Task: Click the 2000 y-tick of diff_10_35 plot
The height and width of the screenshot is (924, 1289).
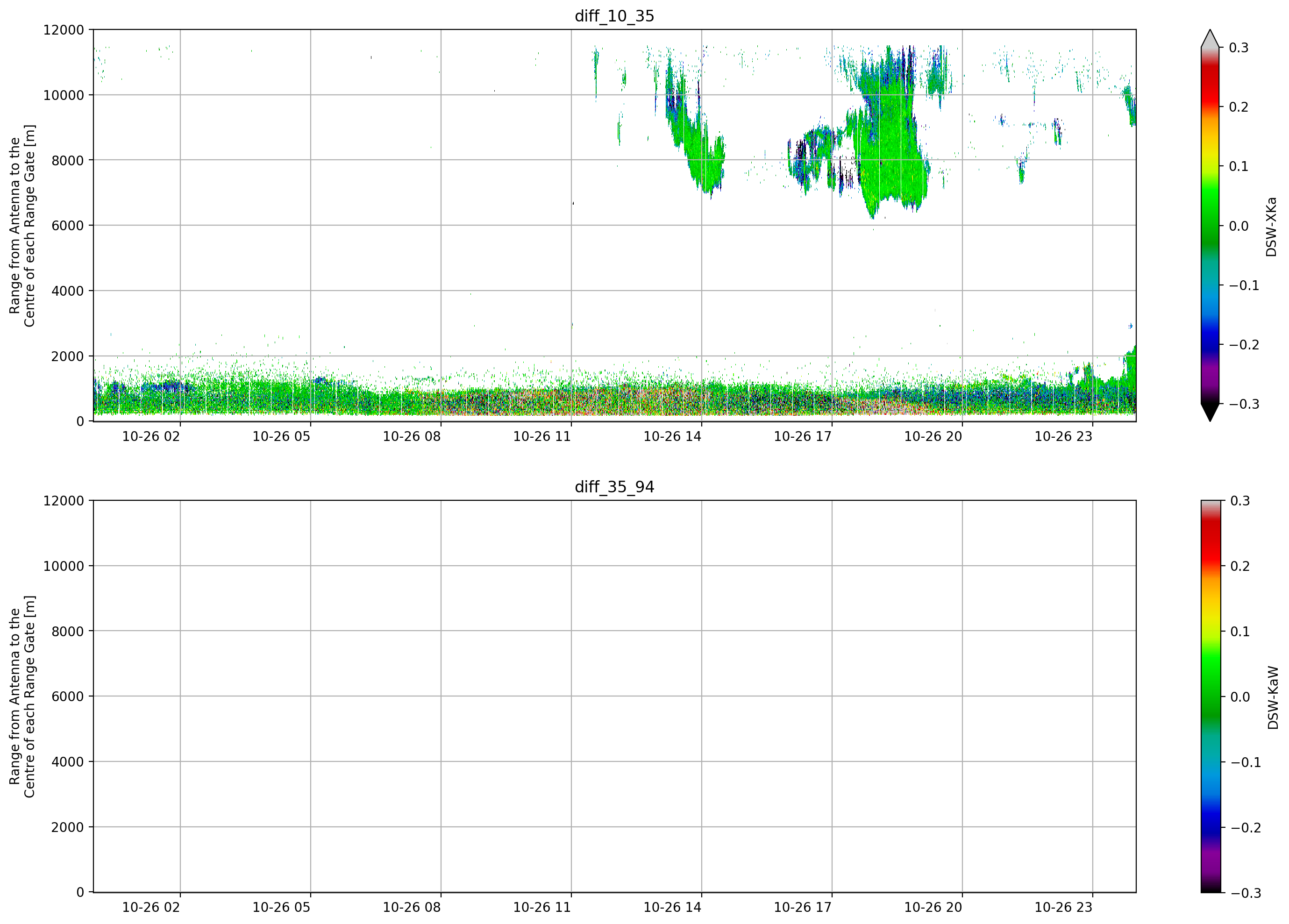Action: coord(67,356)
